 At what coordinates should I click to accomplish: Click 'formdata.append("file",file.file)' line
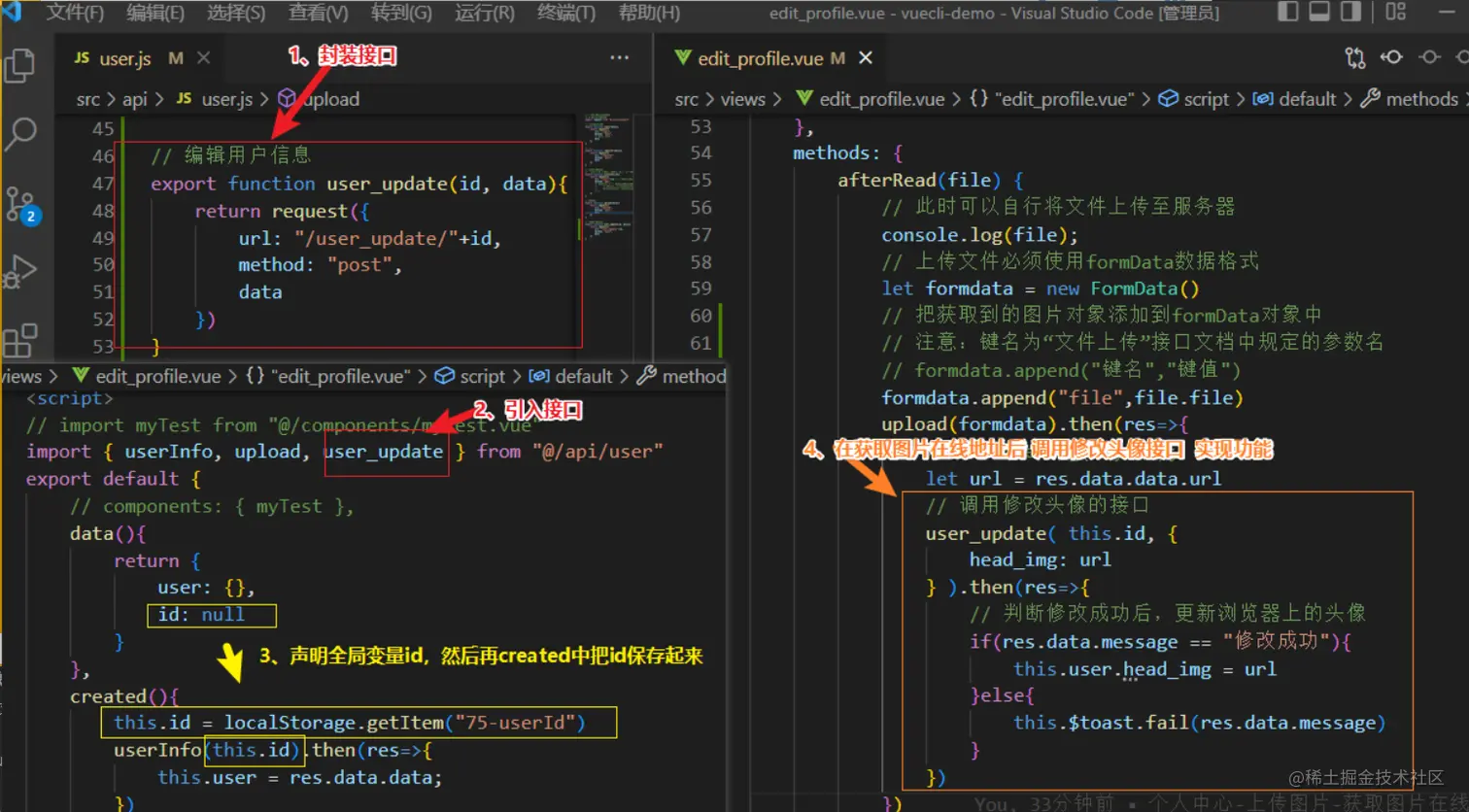pos(1062,397)
